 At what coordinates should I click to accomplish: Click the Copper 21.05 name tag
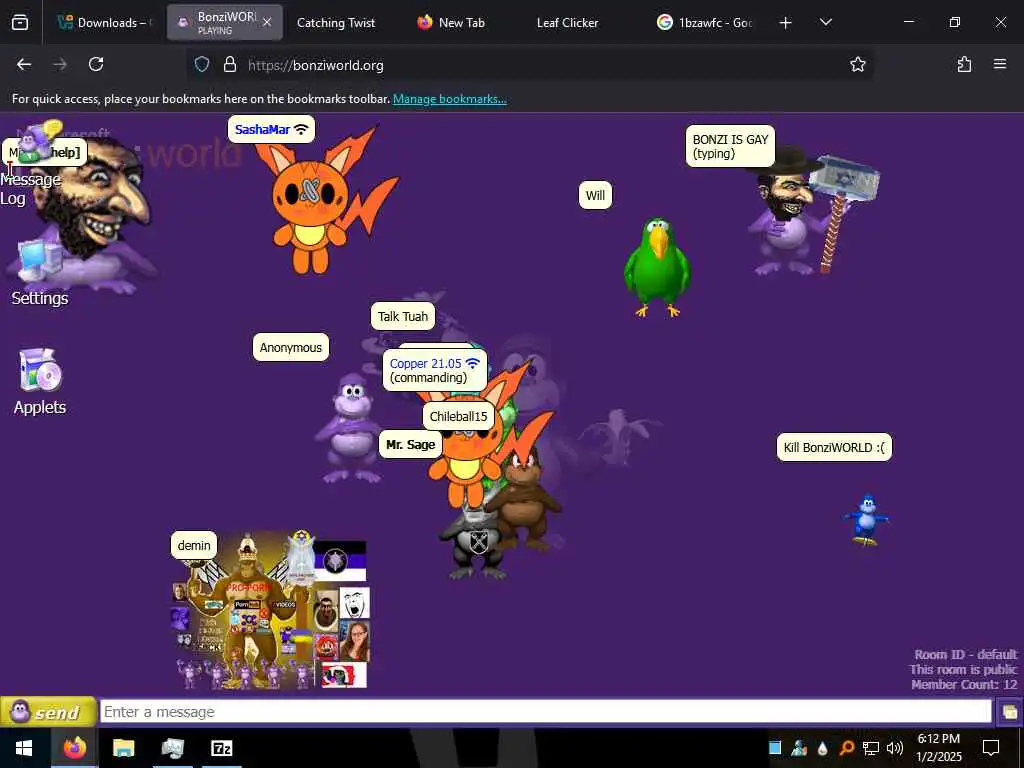coord(434,370)
